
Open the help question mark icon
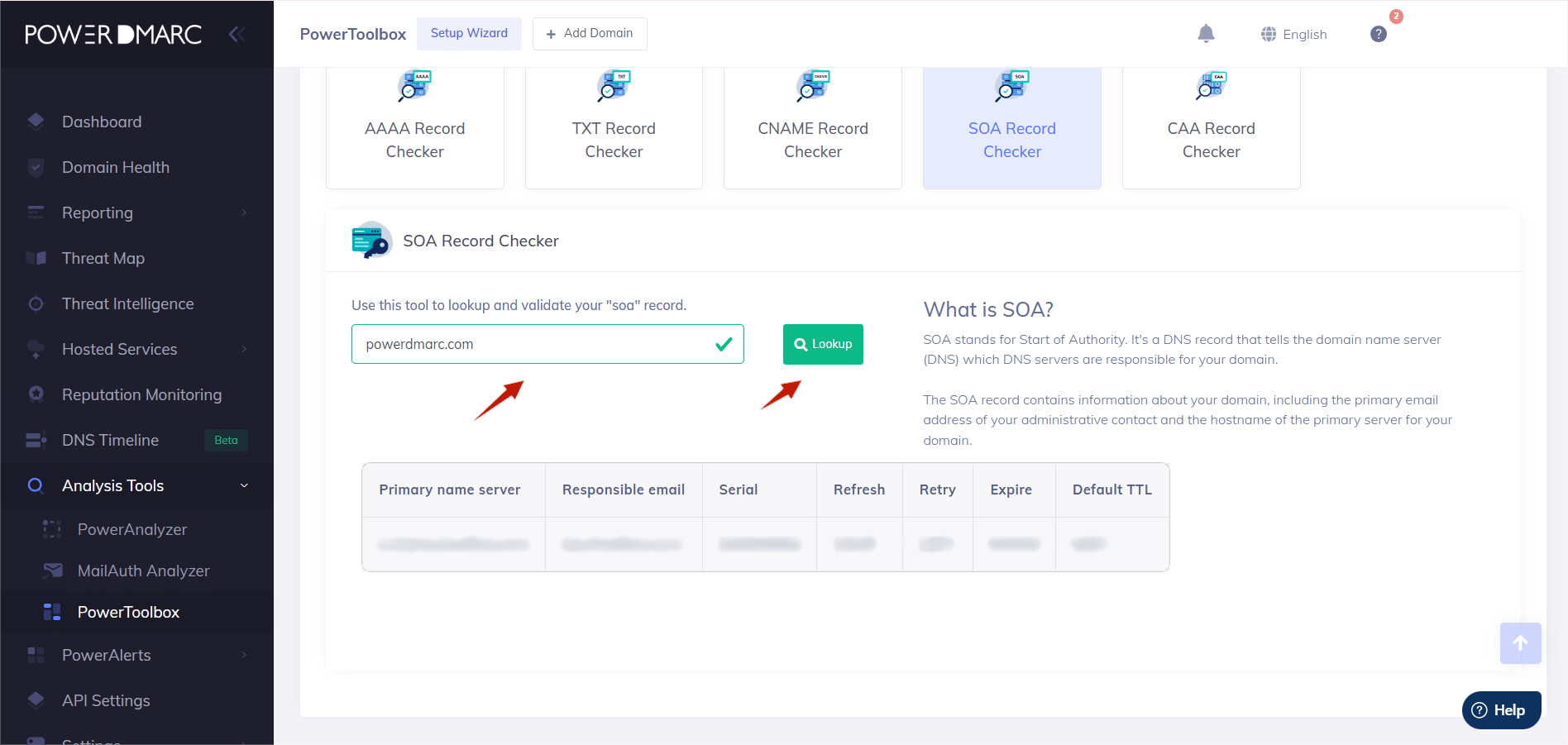1378,34
